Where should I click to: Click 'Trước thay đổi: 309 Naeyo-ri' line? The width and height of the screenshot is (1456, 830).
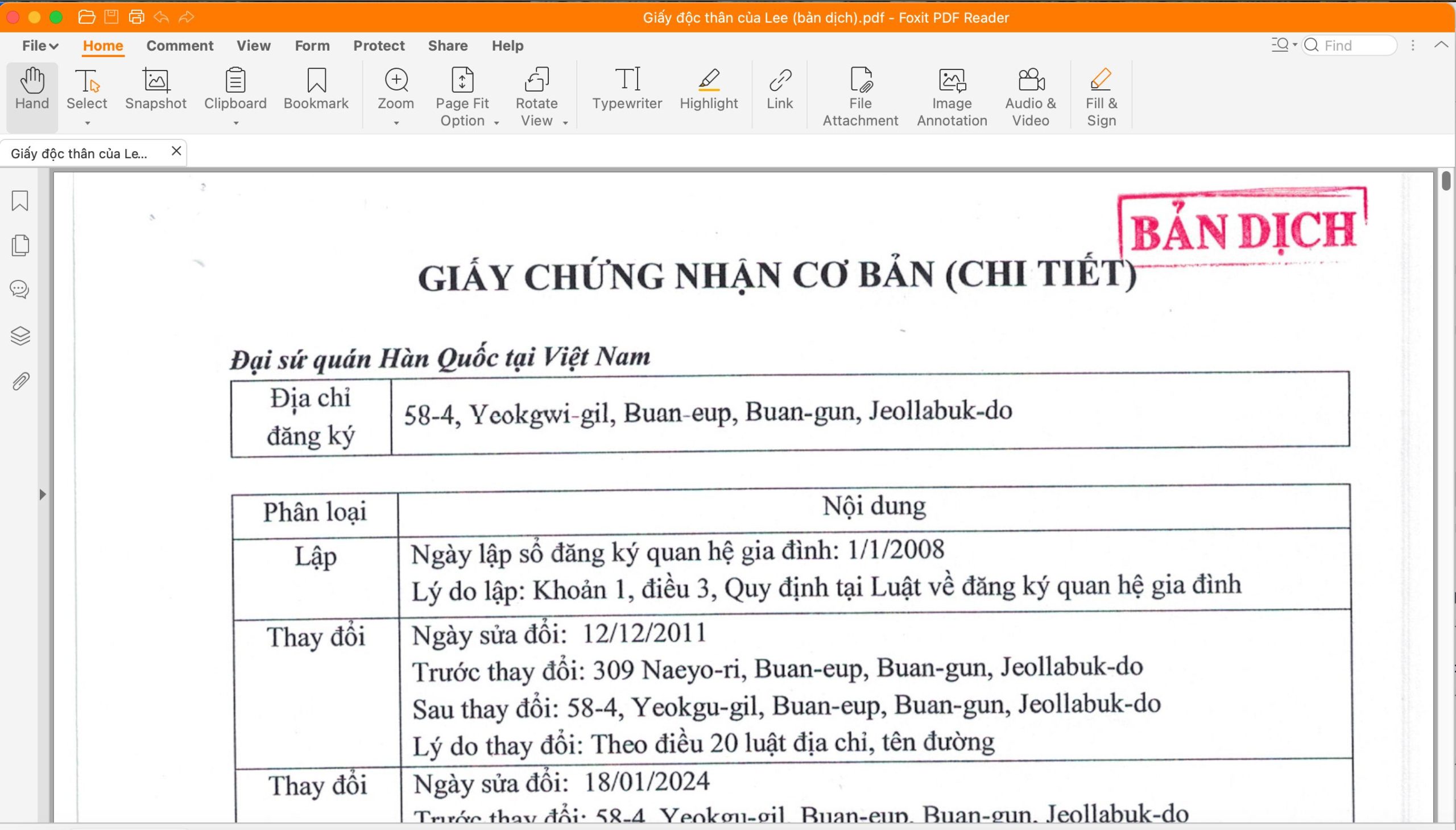777,669
